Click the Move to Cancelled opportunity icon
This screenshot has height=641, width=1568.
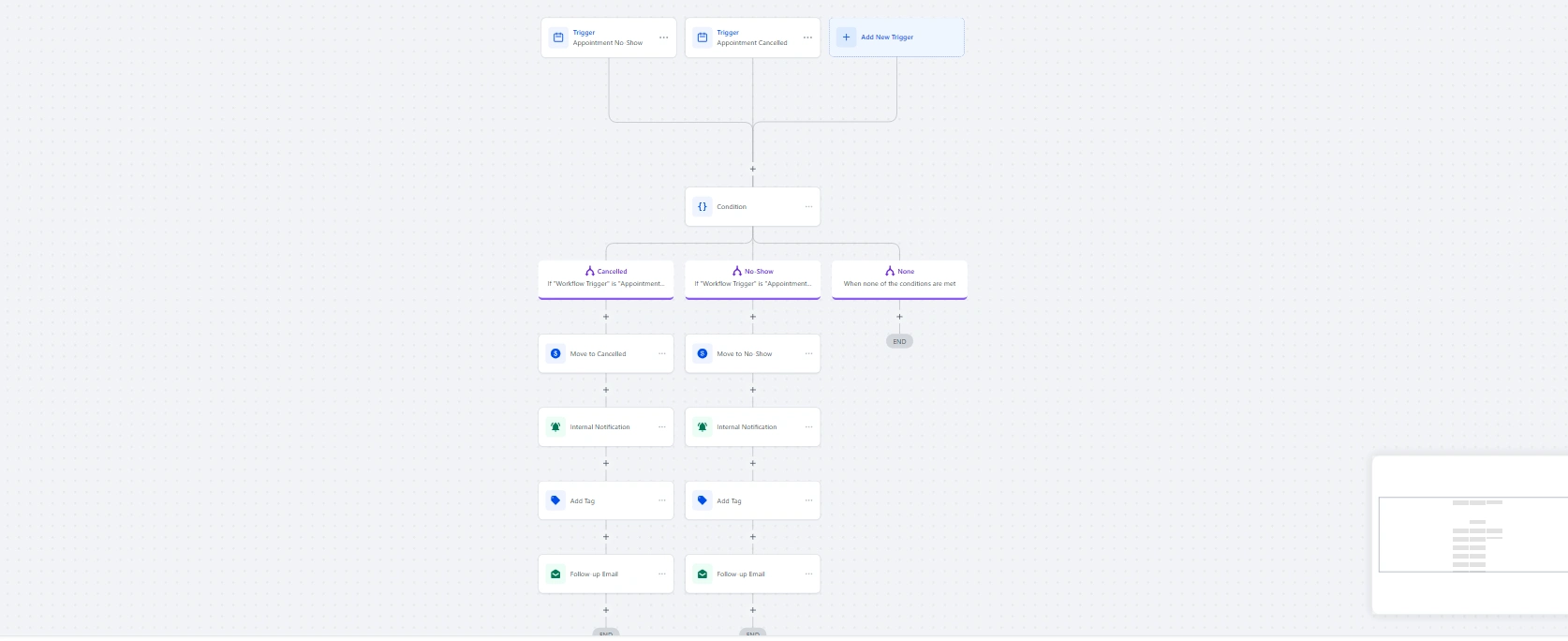pyautogui.click(x=555, y=354)
